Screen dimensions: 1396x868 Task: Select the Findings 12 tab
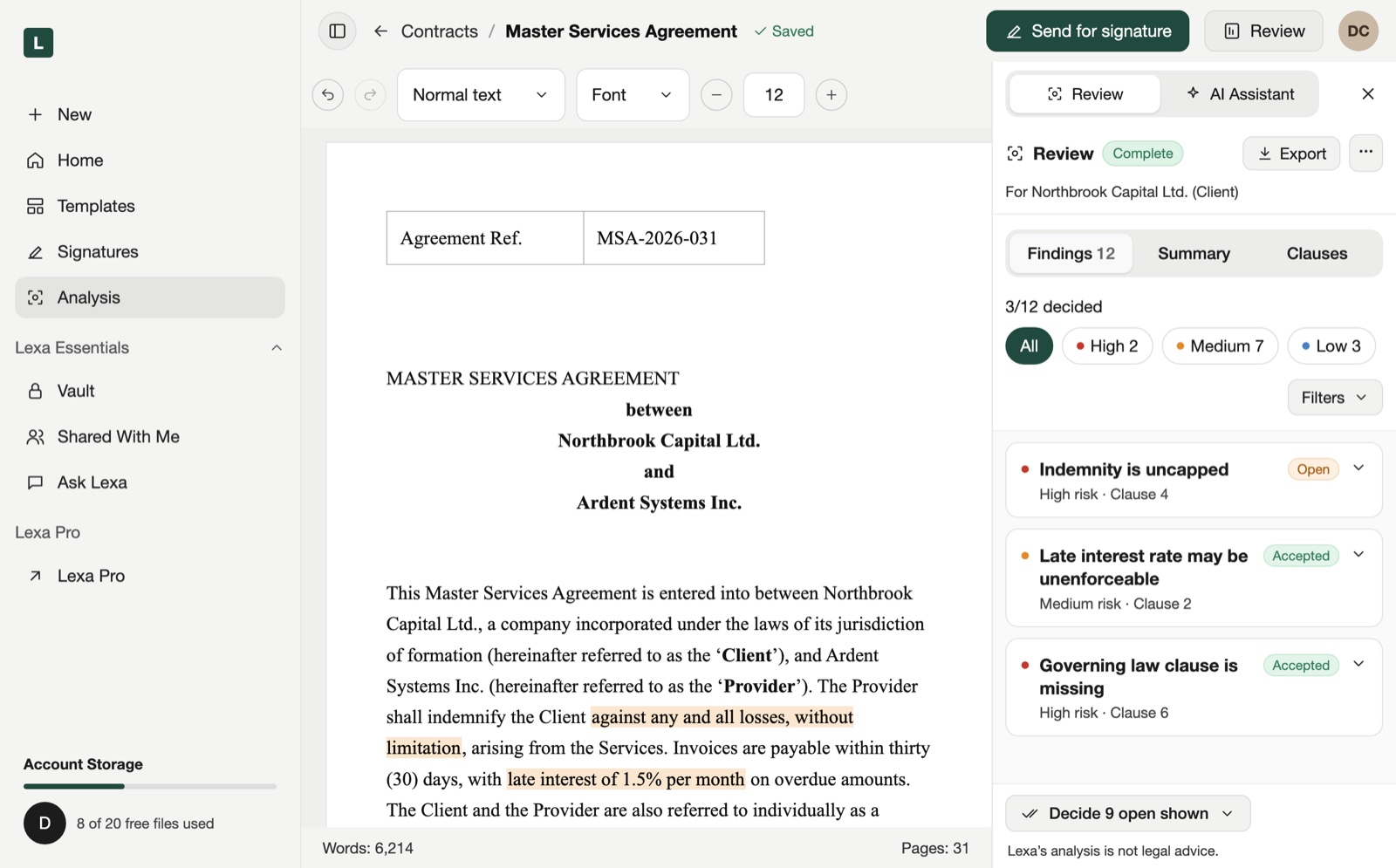[1071, 254]
